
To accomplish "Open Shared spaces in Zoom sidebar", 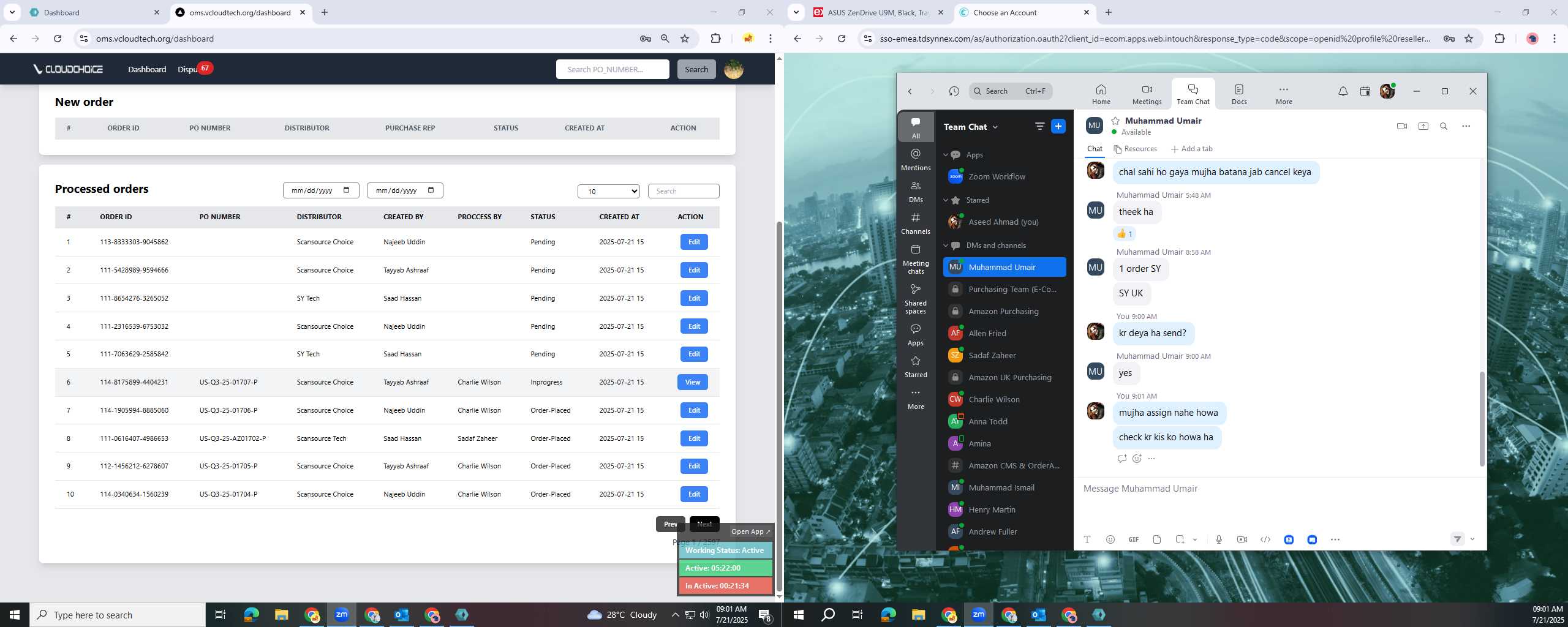I will [916, 299].
